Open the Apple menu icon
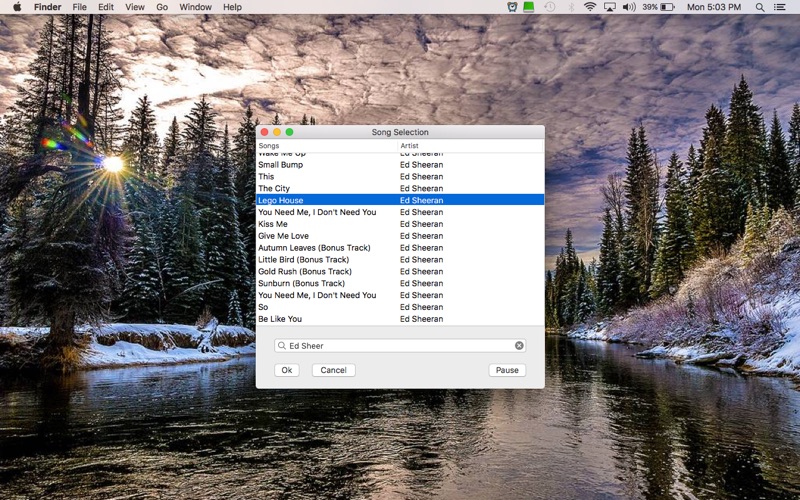The image size is (800, 500). coord(17,7)
